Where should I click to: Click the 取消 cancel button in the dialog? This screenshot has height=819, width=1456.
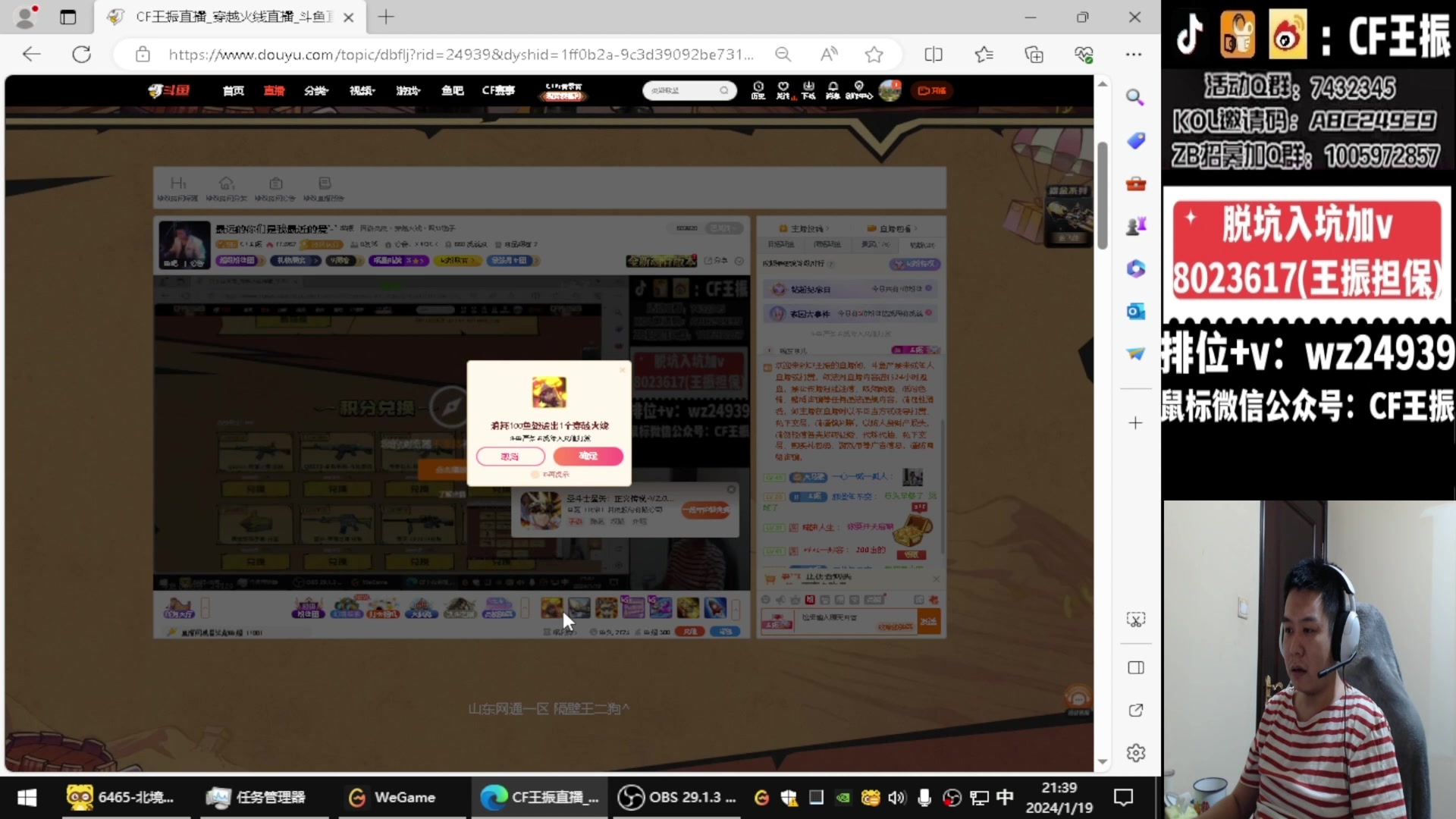(510, 457)
